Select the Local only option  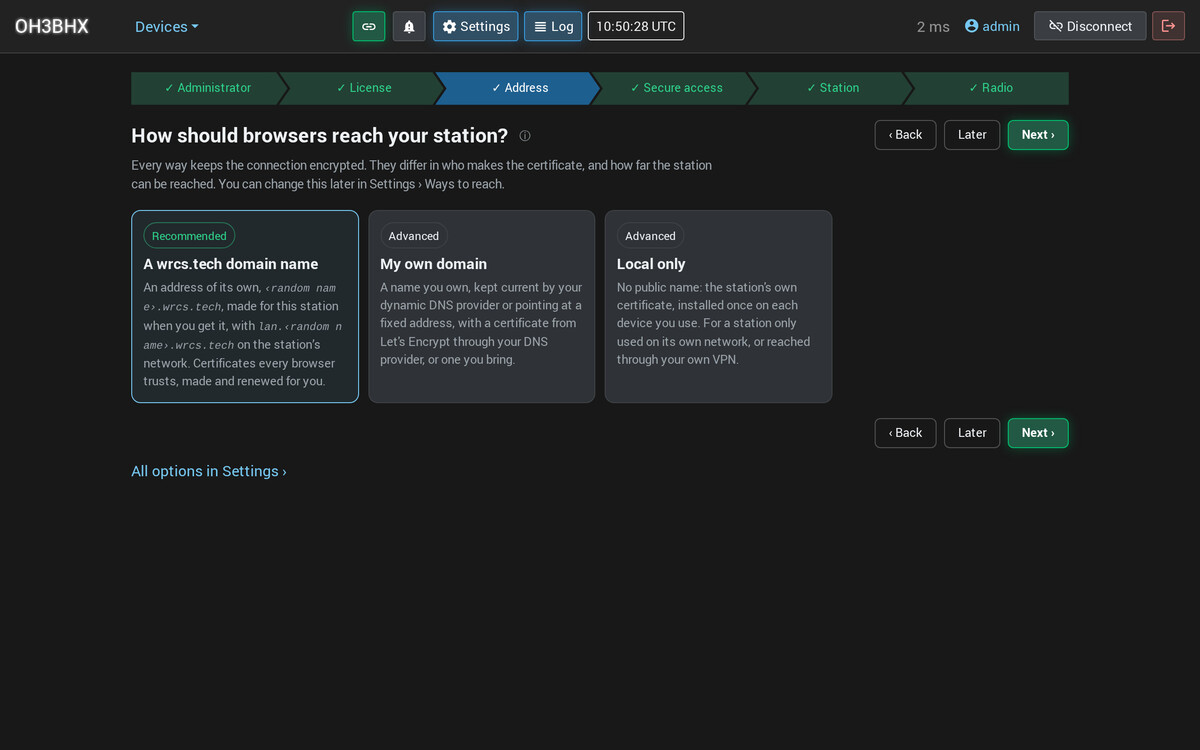pyautogui.click(x=718, y=306)
